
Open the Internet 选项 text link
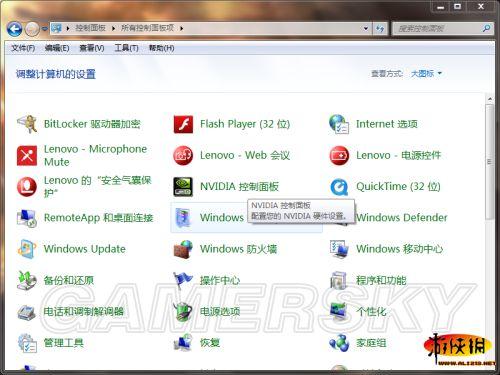click(x=387, y=124)
